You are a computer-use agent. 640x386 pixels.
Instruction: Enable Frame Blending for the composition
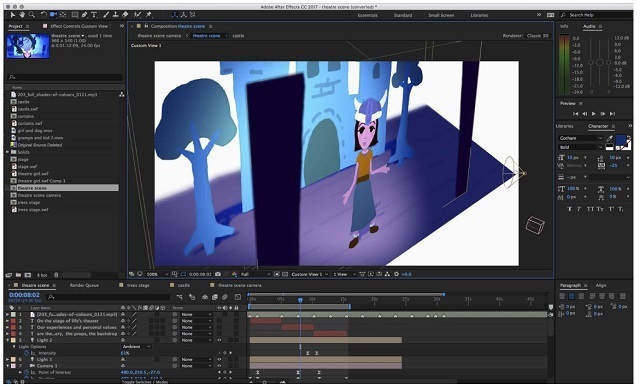click(x=214, y=297)
